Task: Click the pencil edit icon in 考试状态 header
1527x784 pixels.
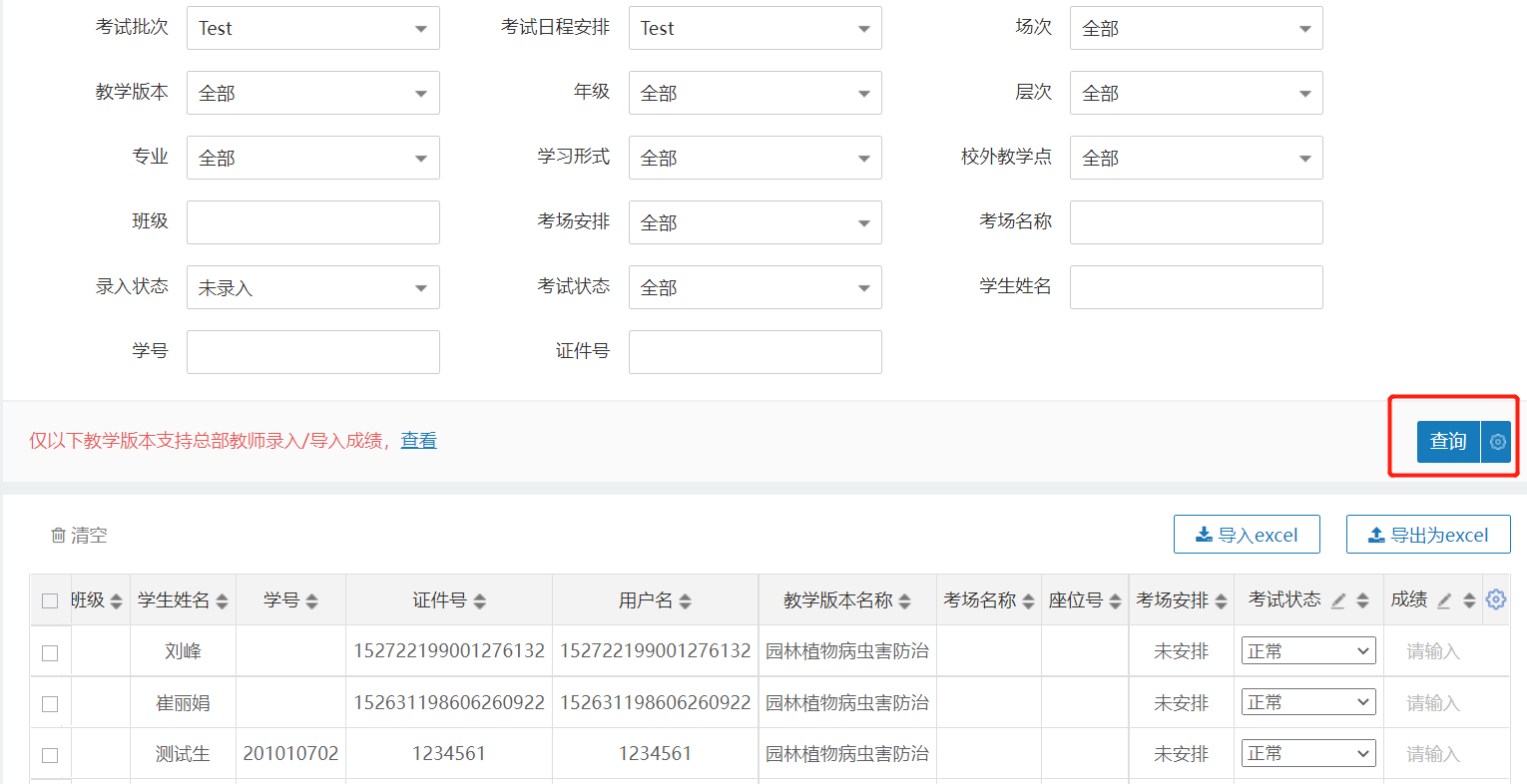Action: point(1338,600)
